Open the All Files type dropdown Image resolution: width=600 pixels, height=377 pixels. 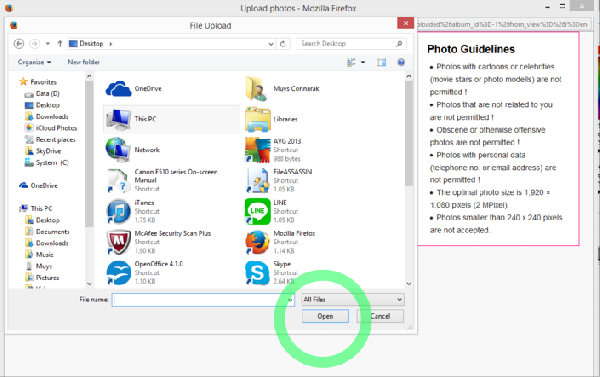353,300
